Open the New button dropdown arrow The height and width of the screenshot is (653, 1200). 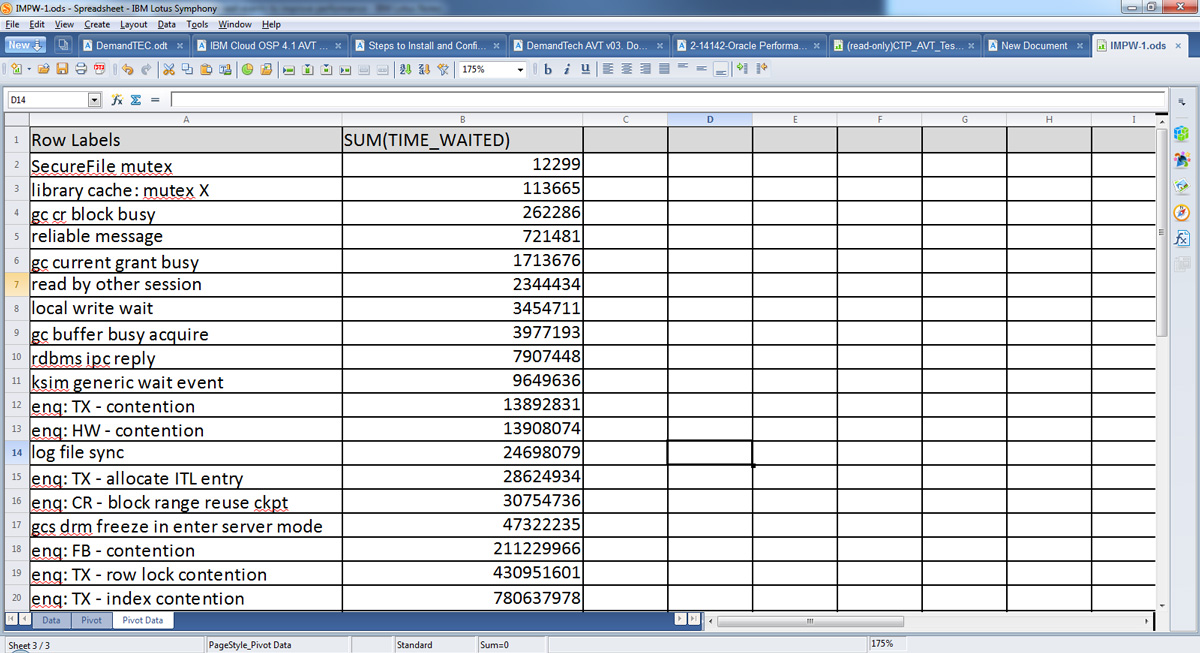(x=39, y=45)
